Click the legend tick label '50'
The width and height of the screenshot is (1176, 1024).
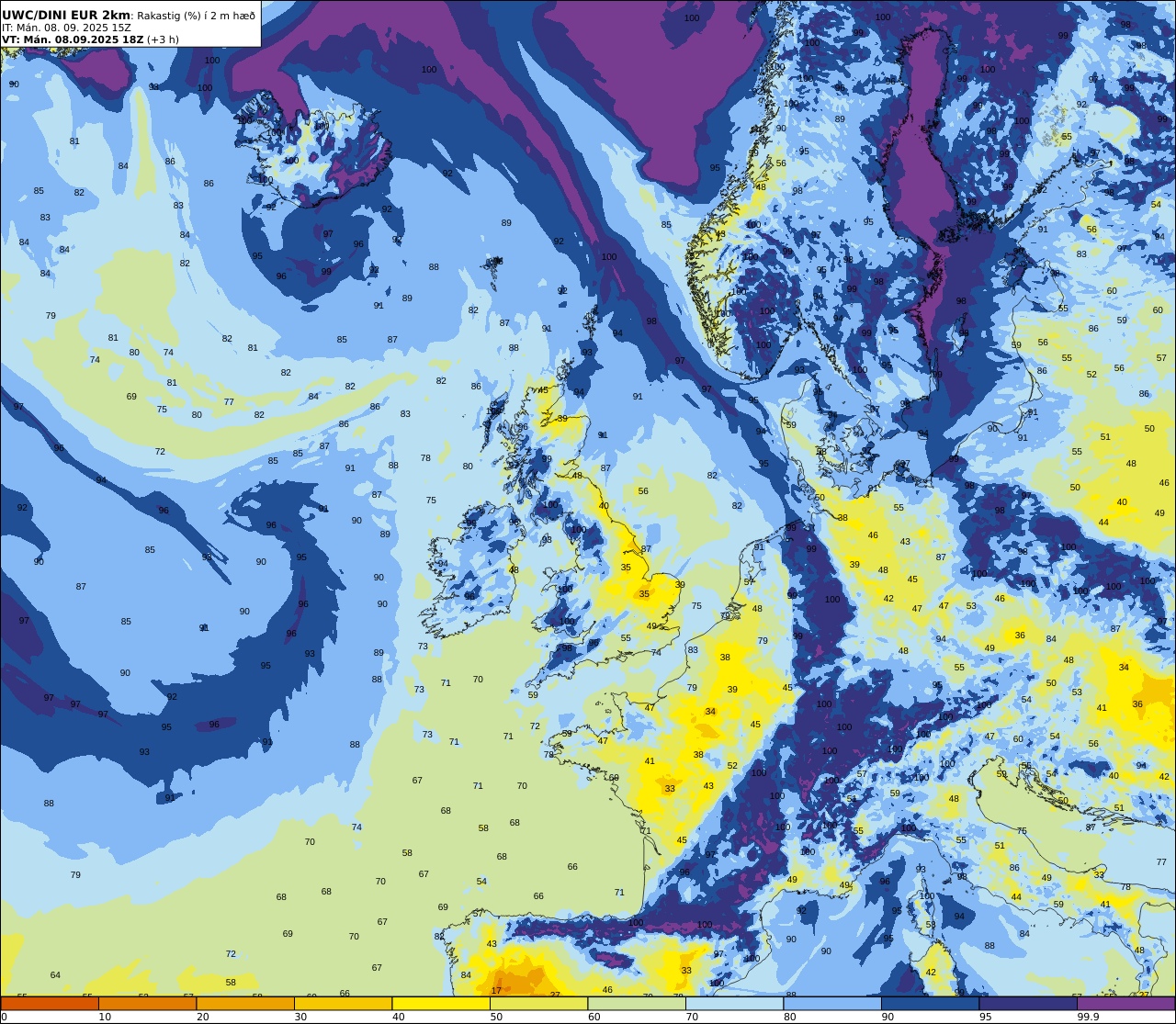click(x=496, y=1017)
